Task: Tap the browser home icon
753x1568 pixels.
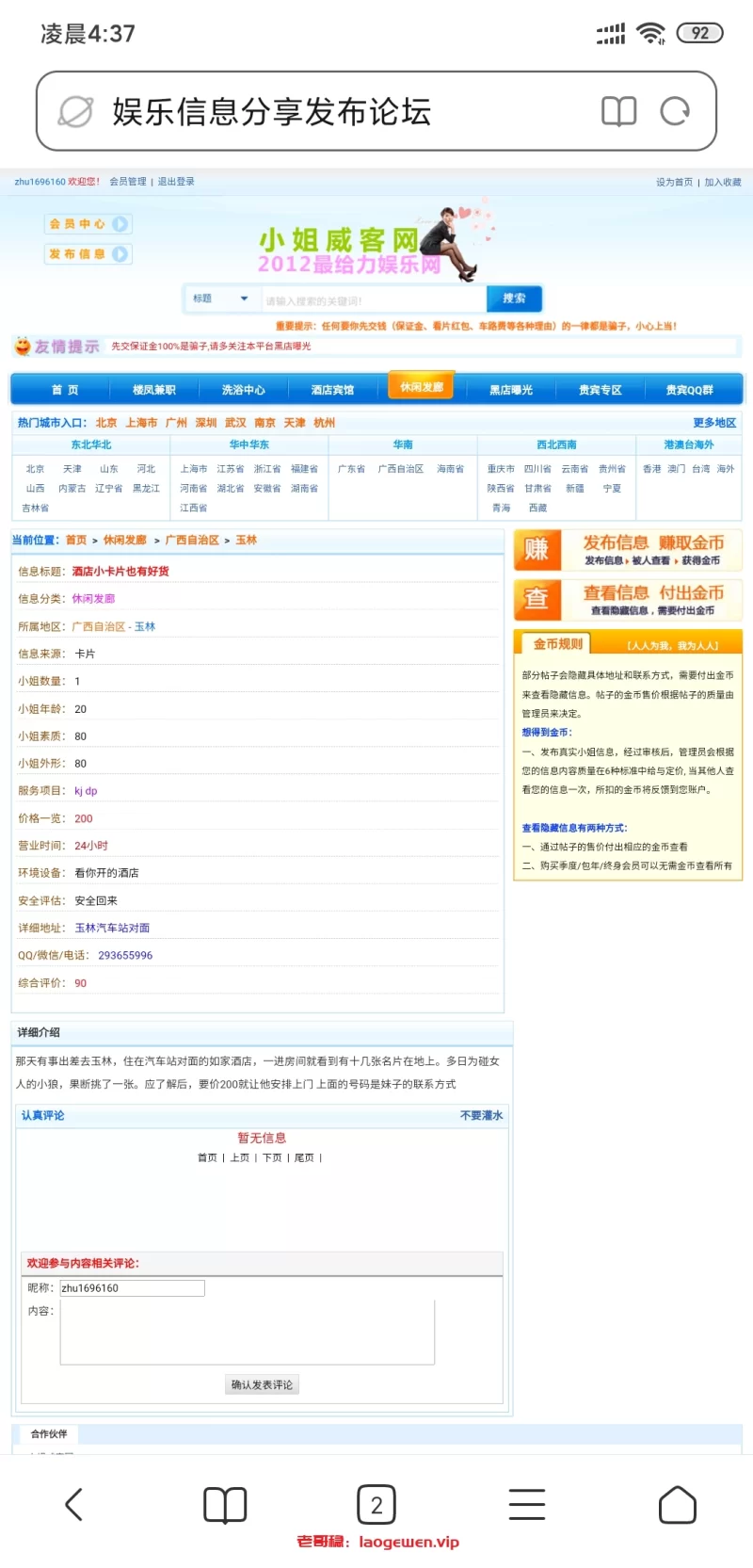Action: 678,1504
